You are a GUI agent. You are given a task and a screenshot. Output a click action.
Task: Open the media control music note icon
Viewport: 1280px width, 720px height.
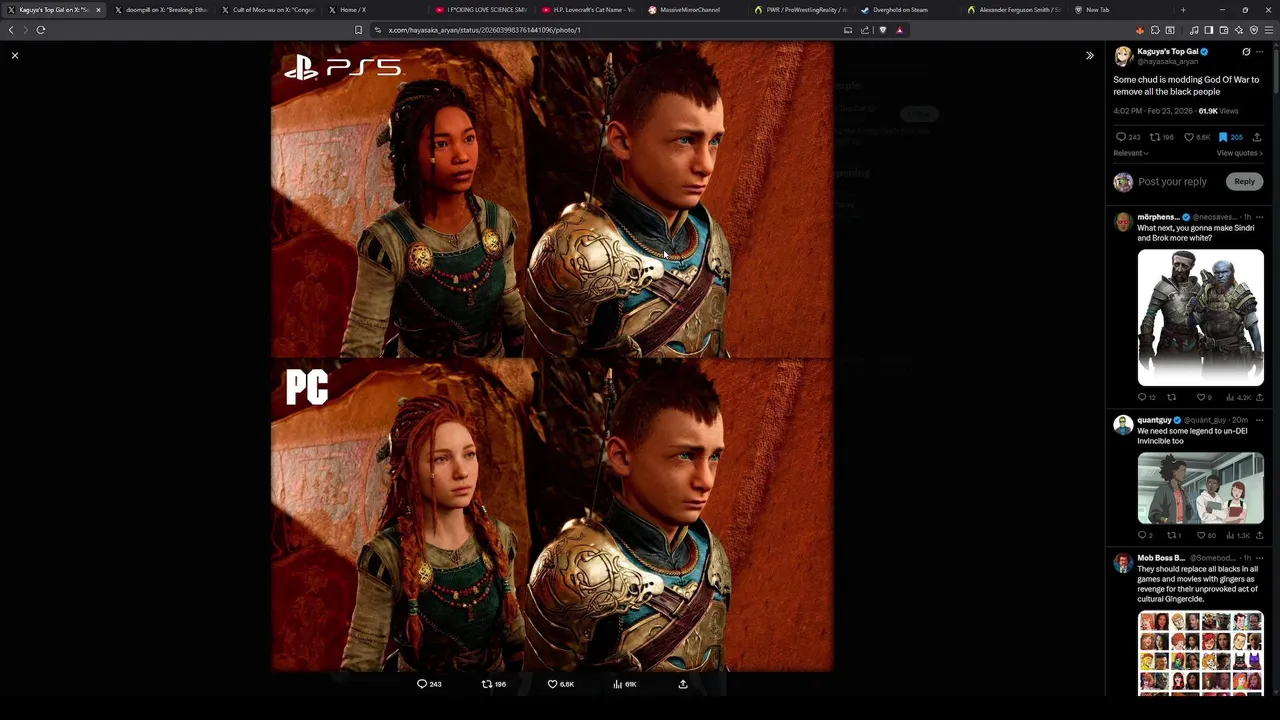1194,30
